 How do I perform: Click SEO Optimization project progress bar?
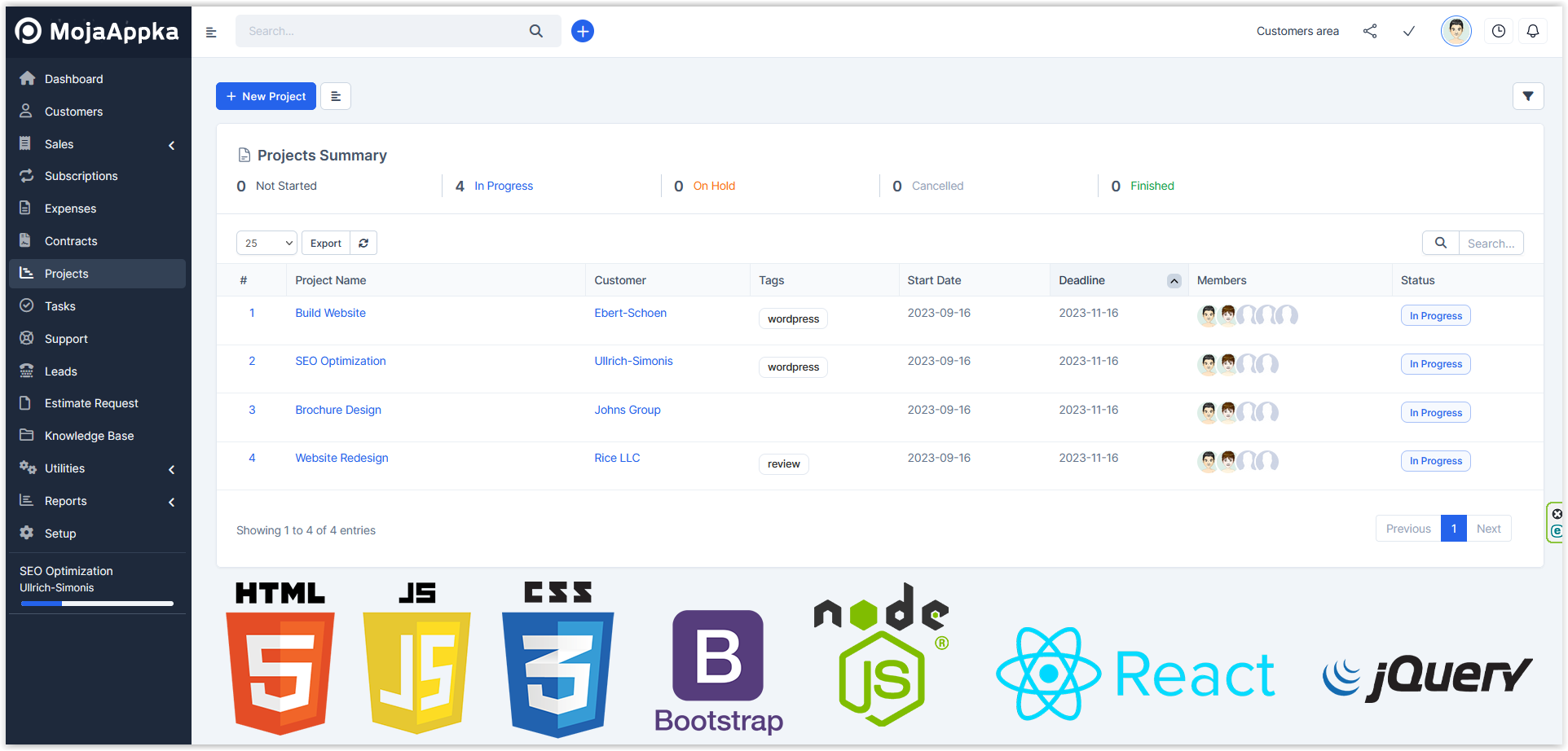point(97,604)
